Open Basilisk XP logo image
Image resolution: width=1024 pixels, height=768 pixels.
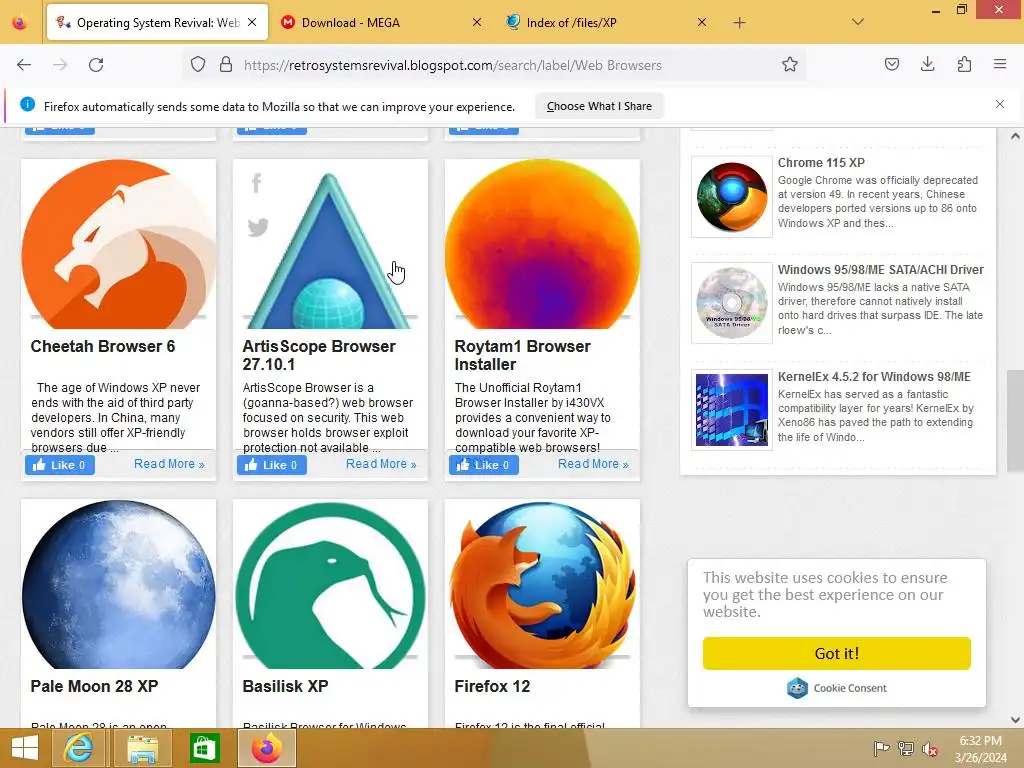point(330,584)
